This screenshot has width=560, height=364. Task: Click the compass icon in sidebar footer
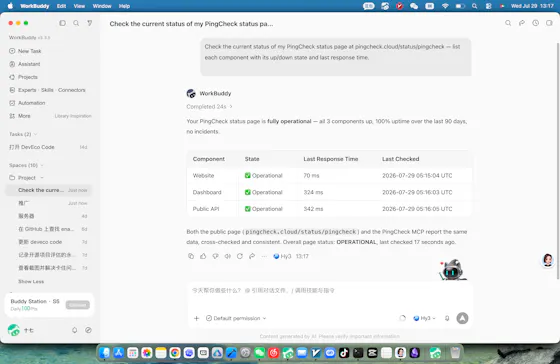tap(88, 330)
